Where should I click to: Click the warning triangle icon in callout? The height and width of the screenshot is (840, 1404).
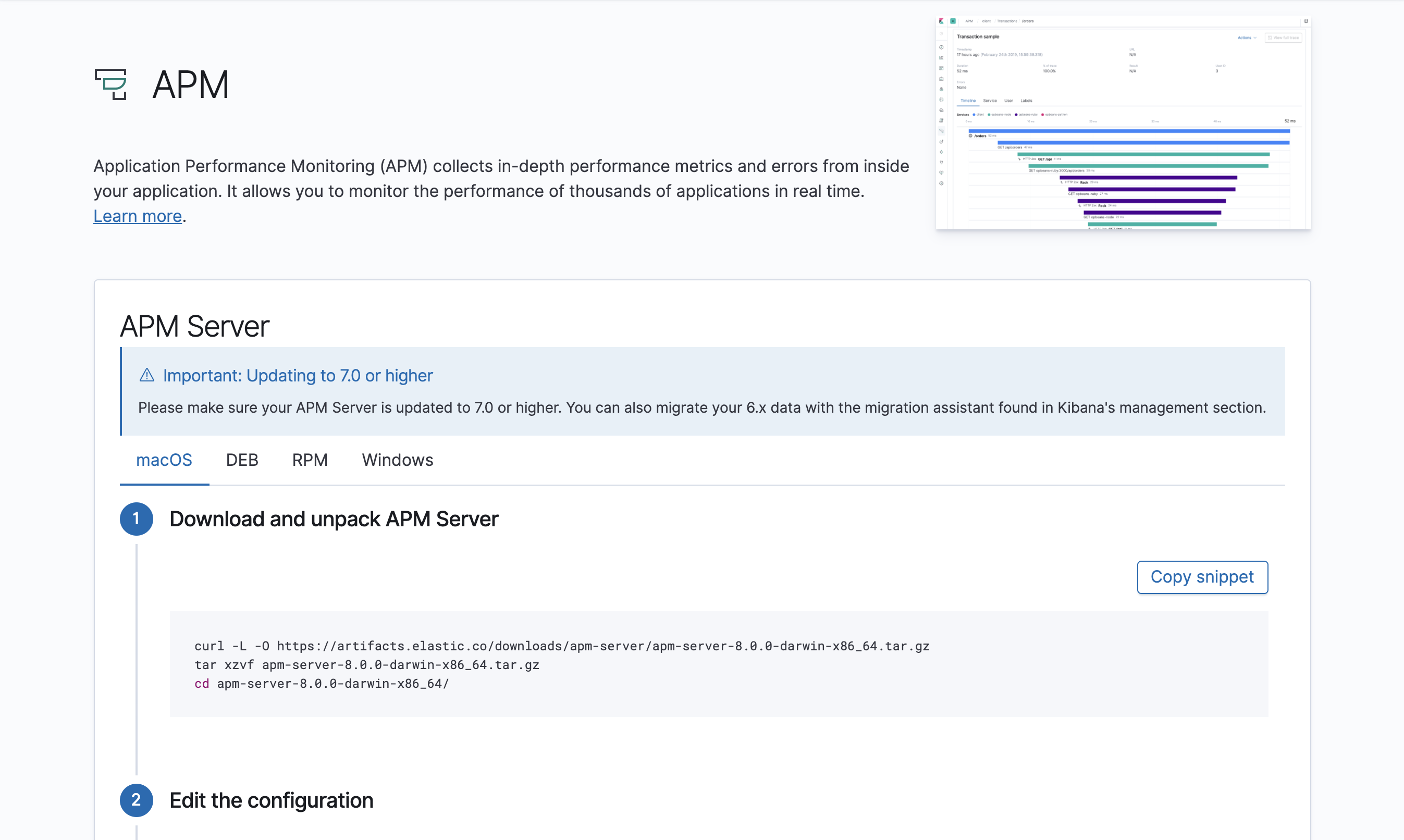point(146,375)
